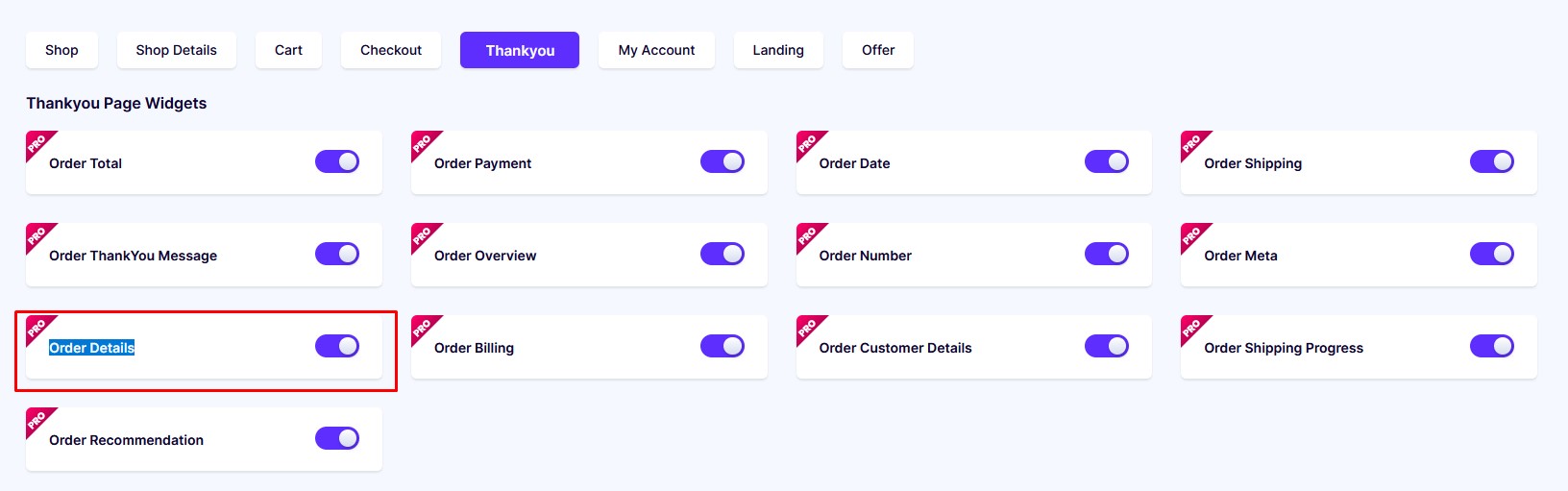Toggle the Order Customer Details switch
This screenshot has width=1568, height=491.
[x=1107, y=346]
